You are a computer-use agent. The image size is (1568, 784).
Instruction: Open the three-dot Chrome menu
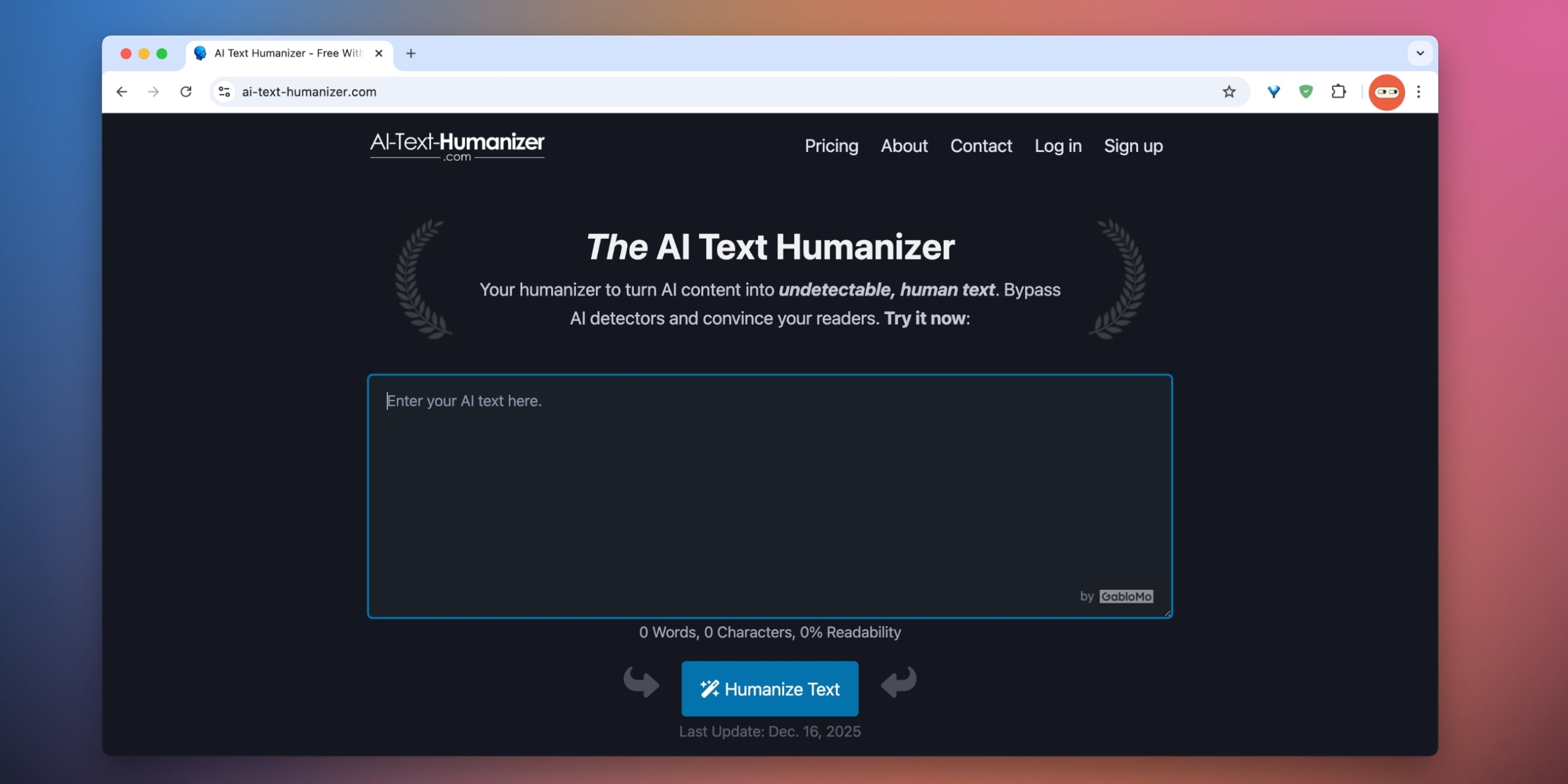1419,91
